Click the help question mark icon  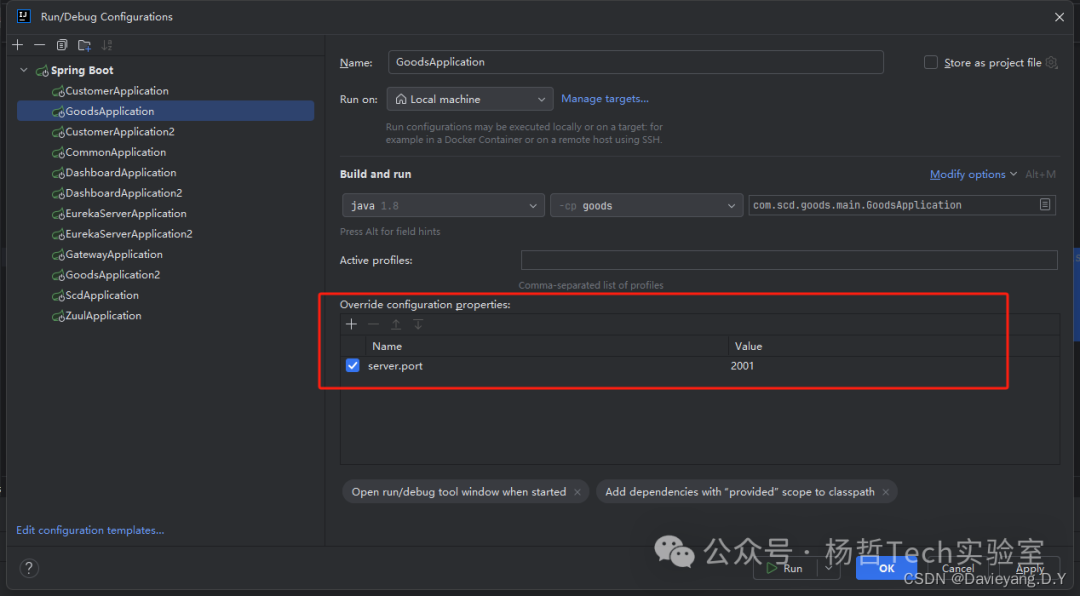[29, 568]
